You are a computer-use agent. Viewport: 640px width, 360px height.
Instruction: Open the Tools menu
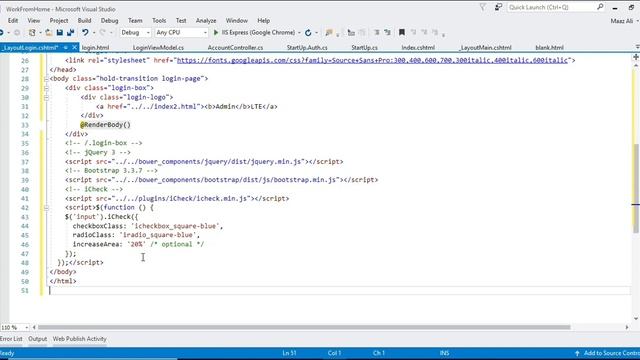coord(159,21)
